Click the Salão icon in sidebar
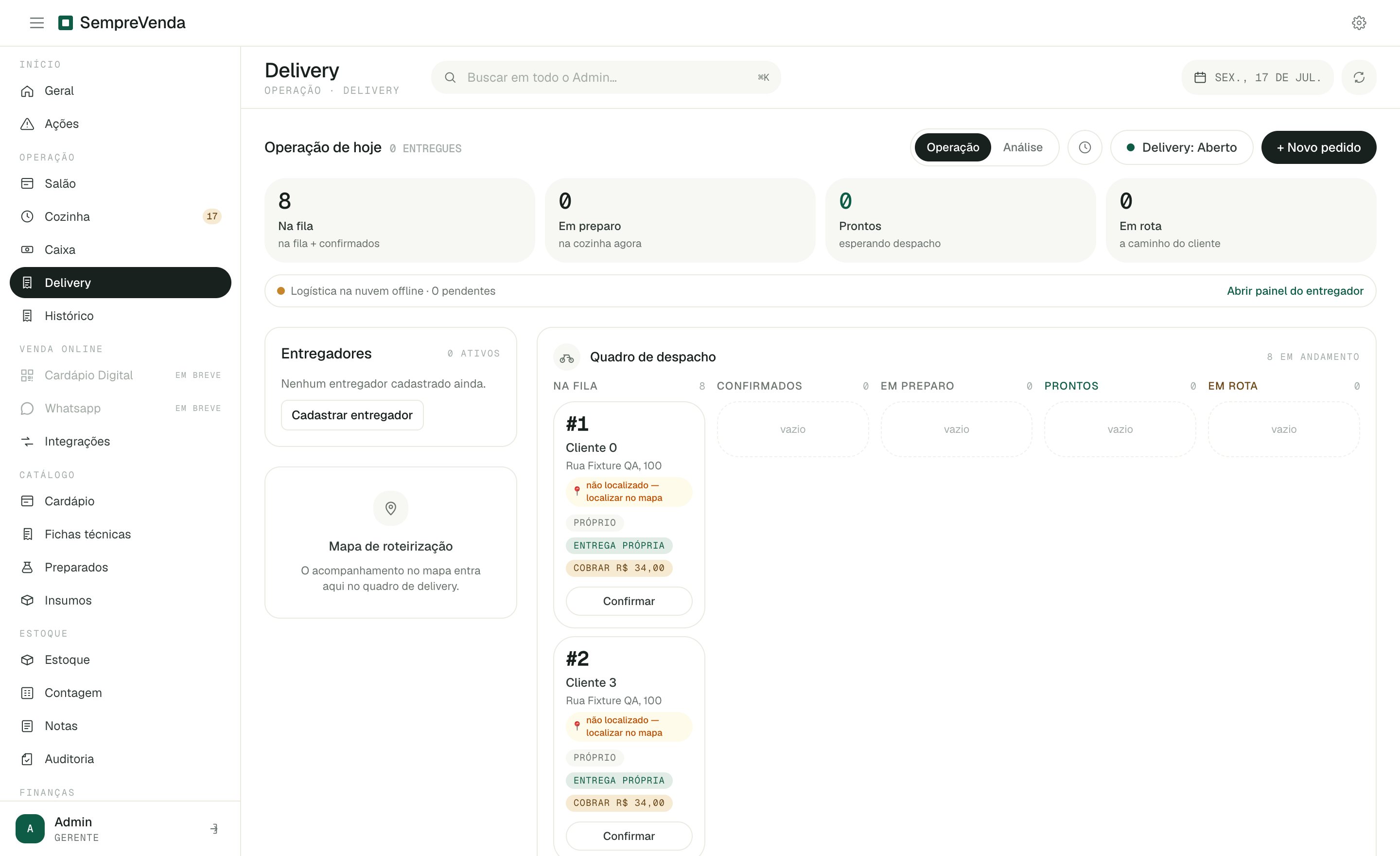1400x856 pixels. (x=27, y=183)
